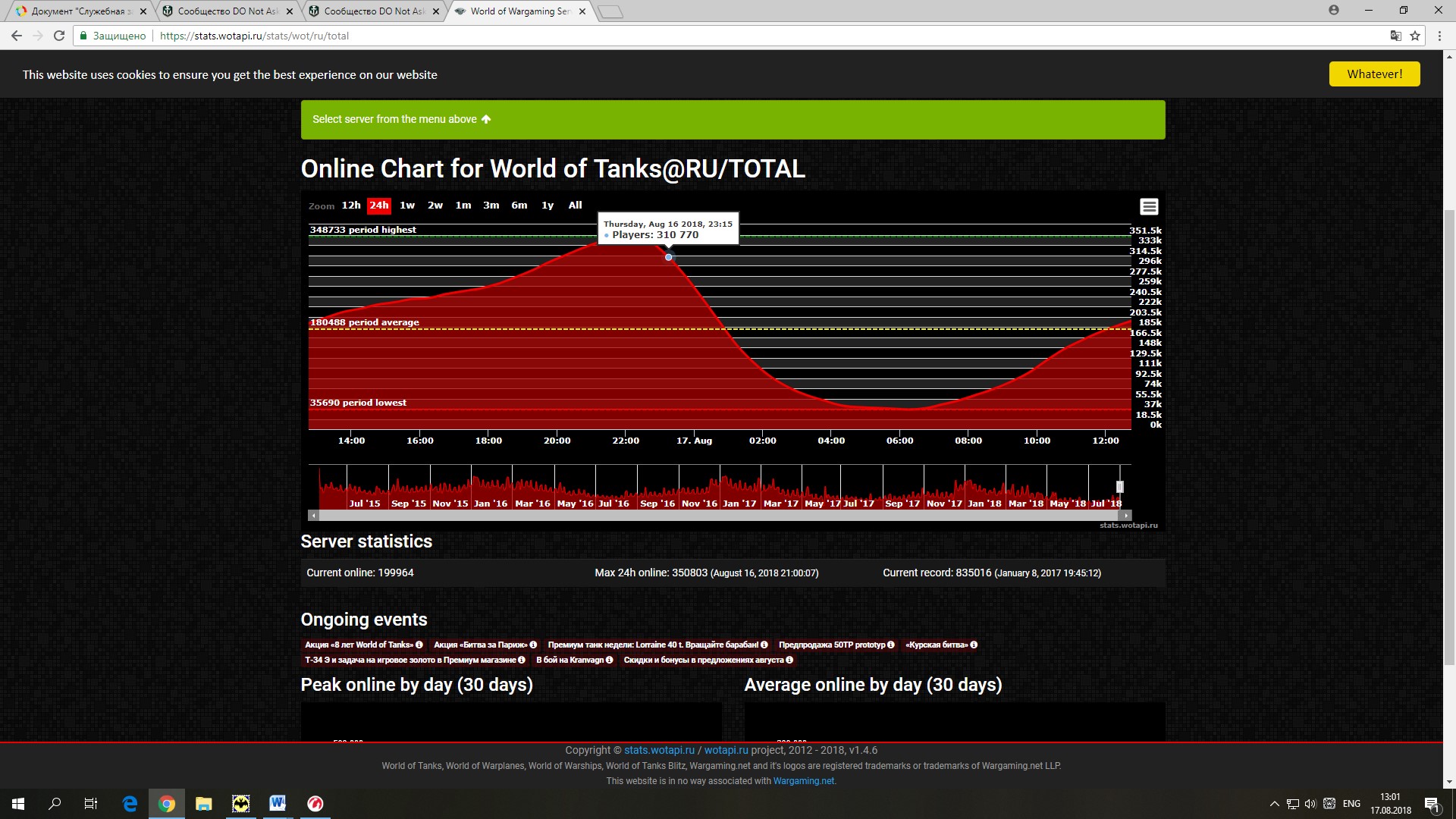Open Windows search magnifier on taskbar
The width and height of the screenshot is (1456, 819).
click(55, 804)
